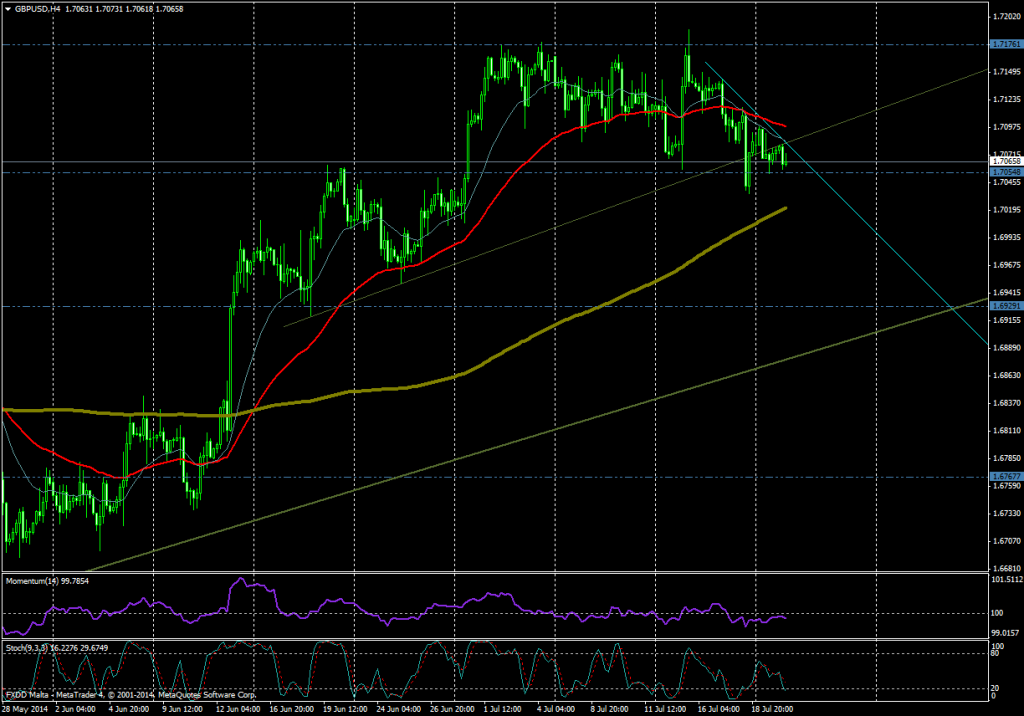Image resolution: width=1024 pixels, height=716 pixels.
Task: Click the end of thick olive moving average
Action: pos(785,208)
